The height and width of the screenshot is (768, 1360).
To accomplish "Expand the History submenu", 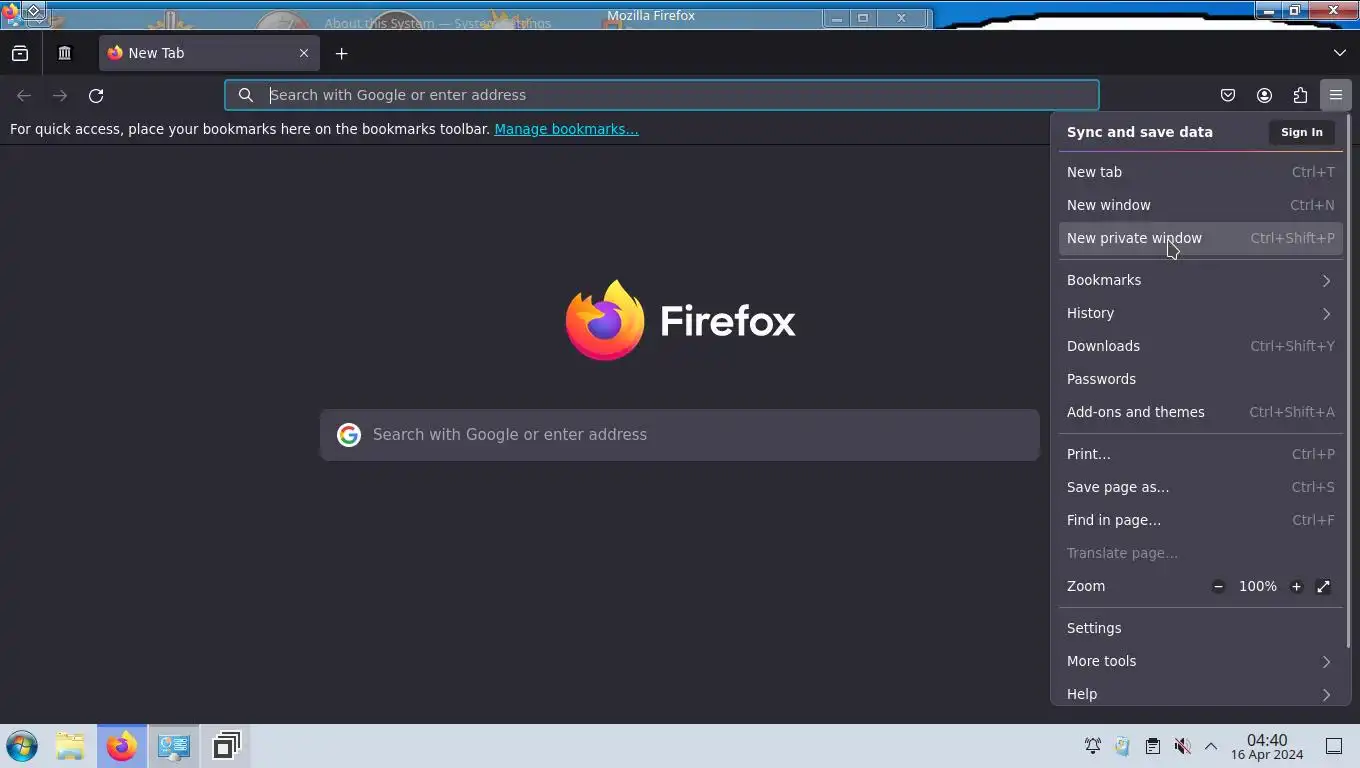I will [x=1200, y=313].
